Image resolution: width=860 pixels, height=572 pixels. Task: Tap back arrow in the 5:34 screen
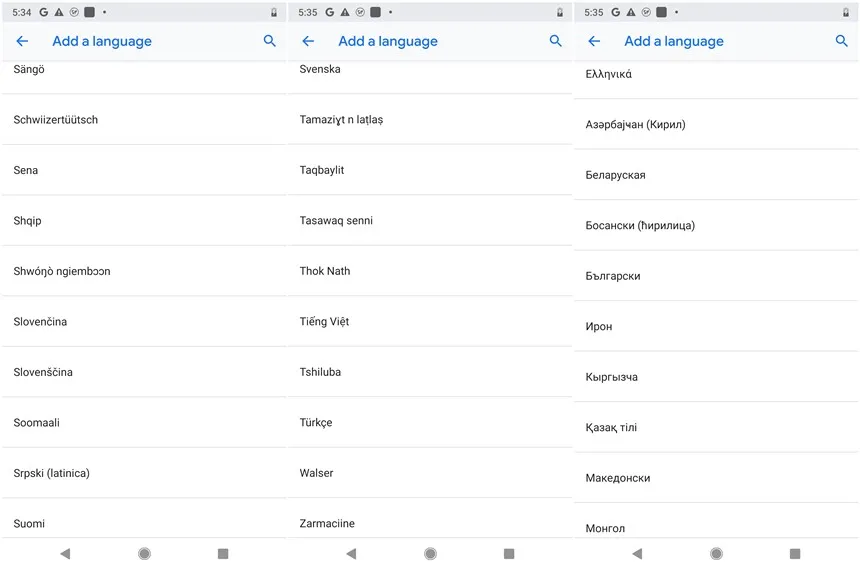coord(22,41)
